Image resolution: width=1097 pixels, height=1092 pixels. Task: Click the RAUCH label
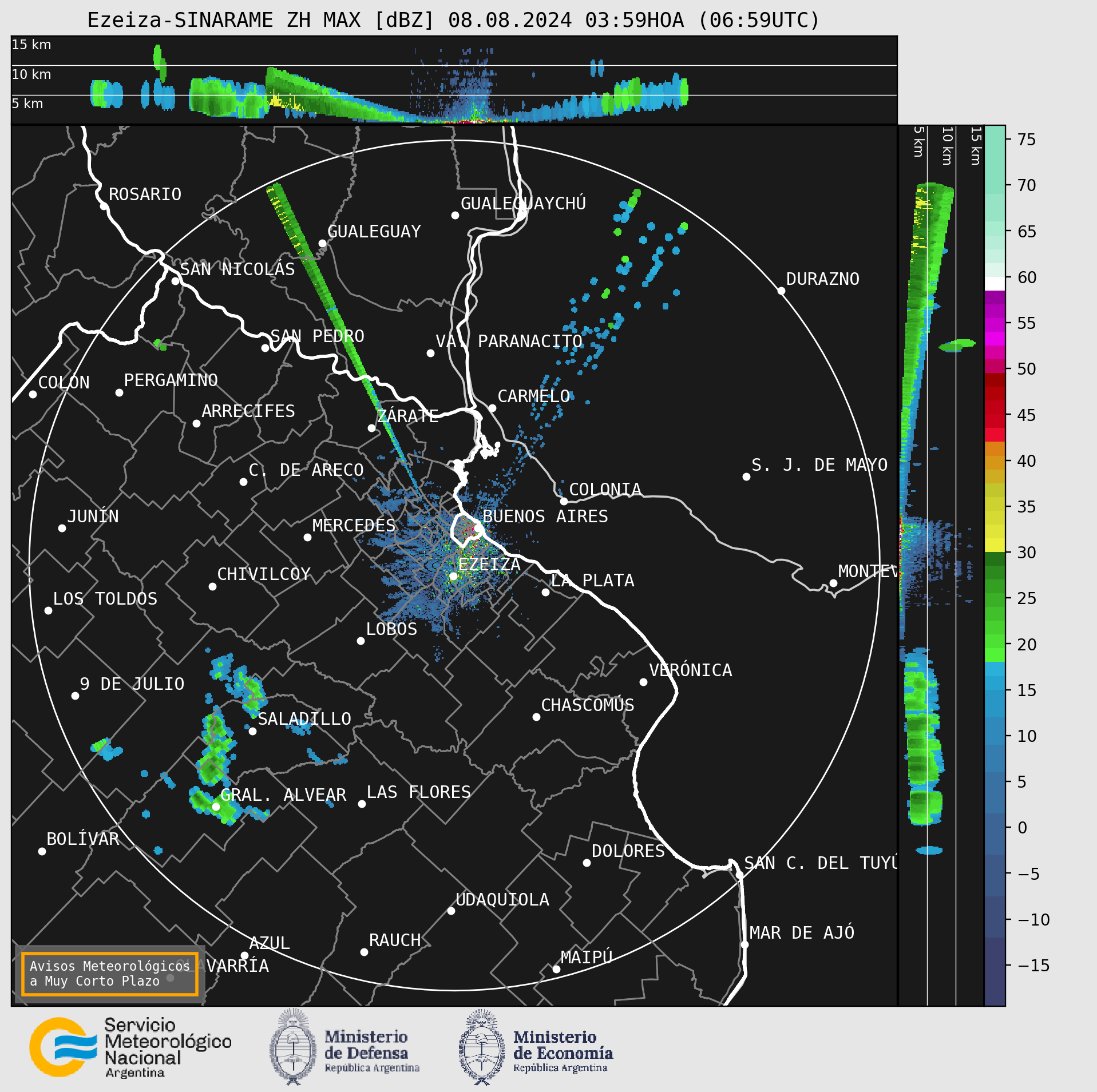(x=395, y=940)
